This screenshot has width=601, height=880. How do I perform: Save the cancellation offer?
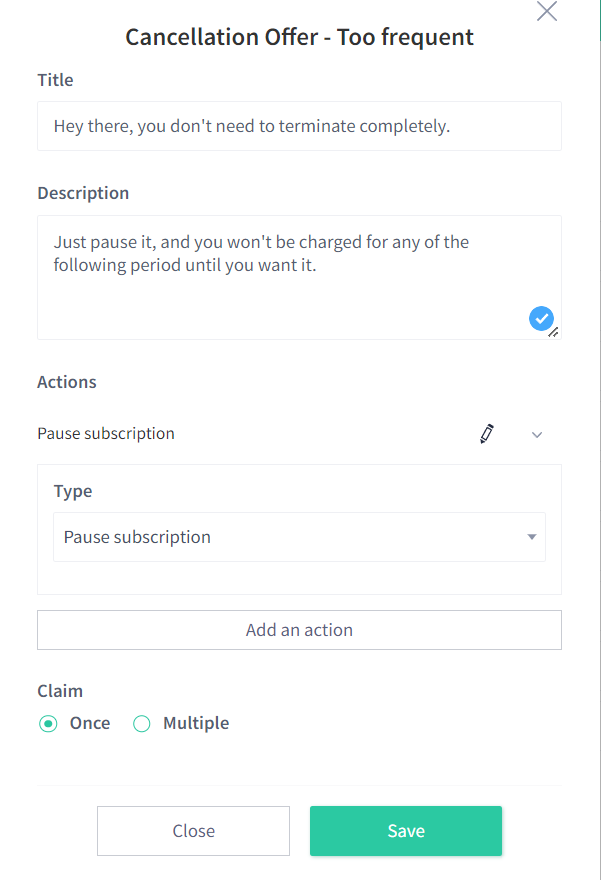click(x=406, y=831)
